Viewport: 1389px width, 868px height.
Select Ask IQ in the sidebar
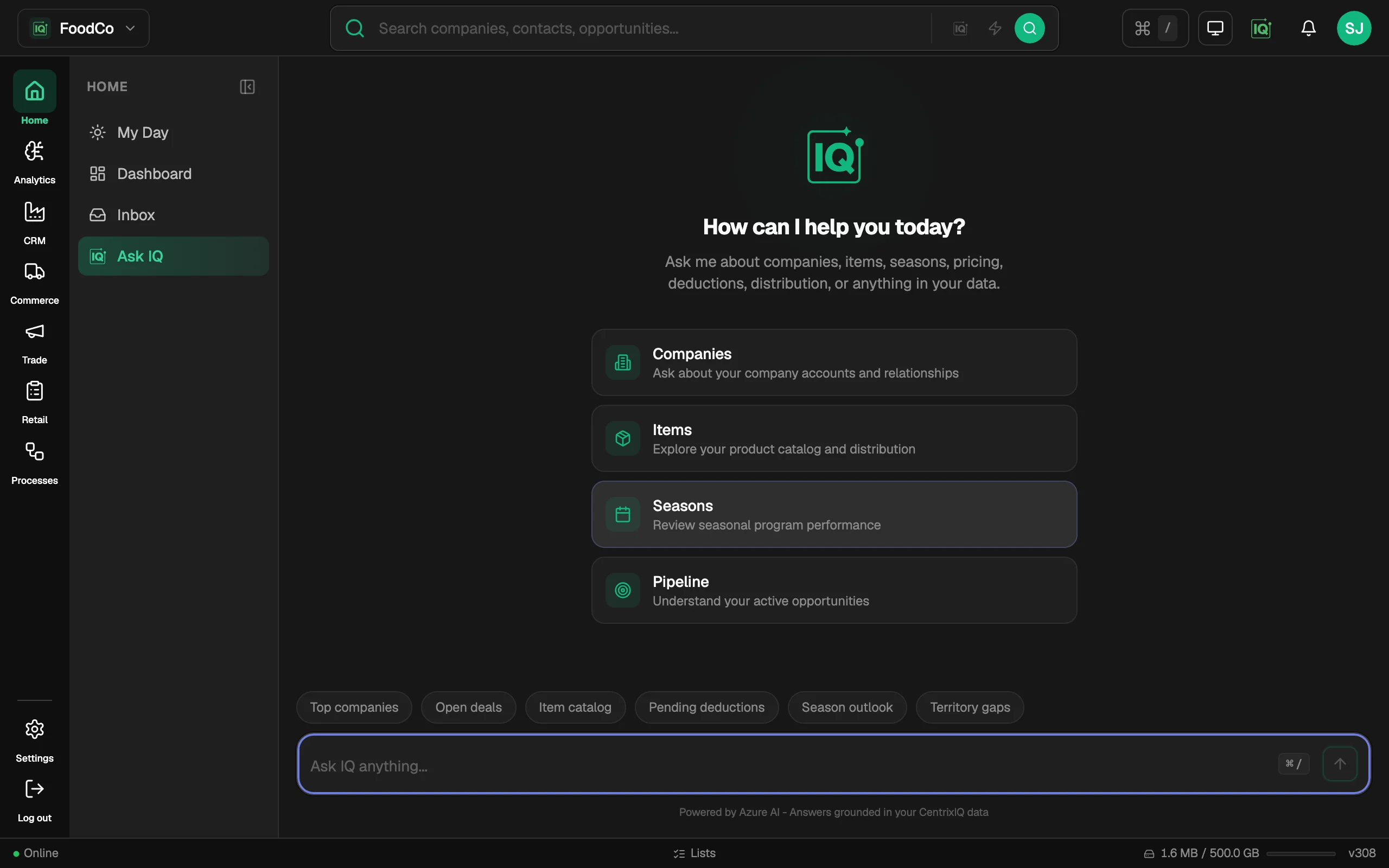173,256
